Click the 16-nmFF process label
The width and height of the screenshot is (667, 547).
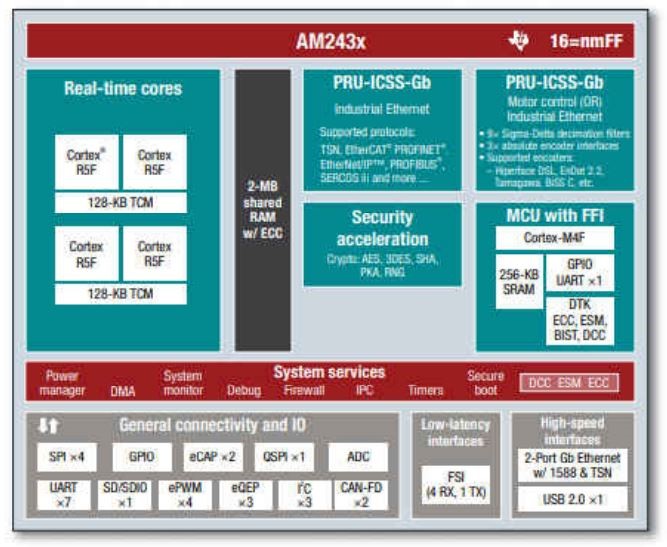coord(586,41)
